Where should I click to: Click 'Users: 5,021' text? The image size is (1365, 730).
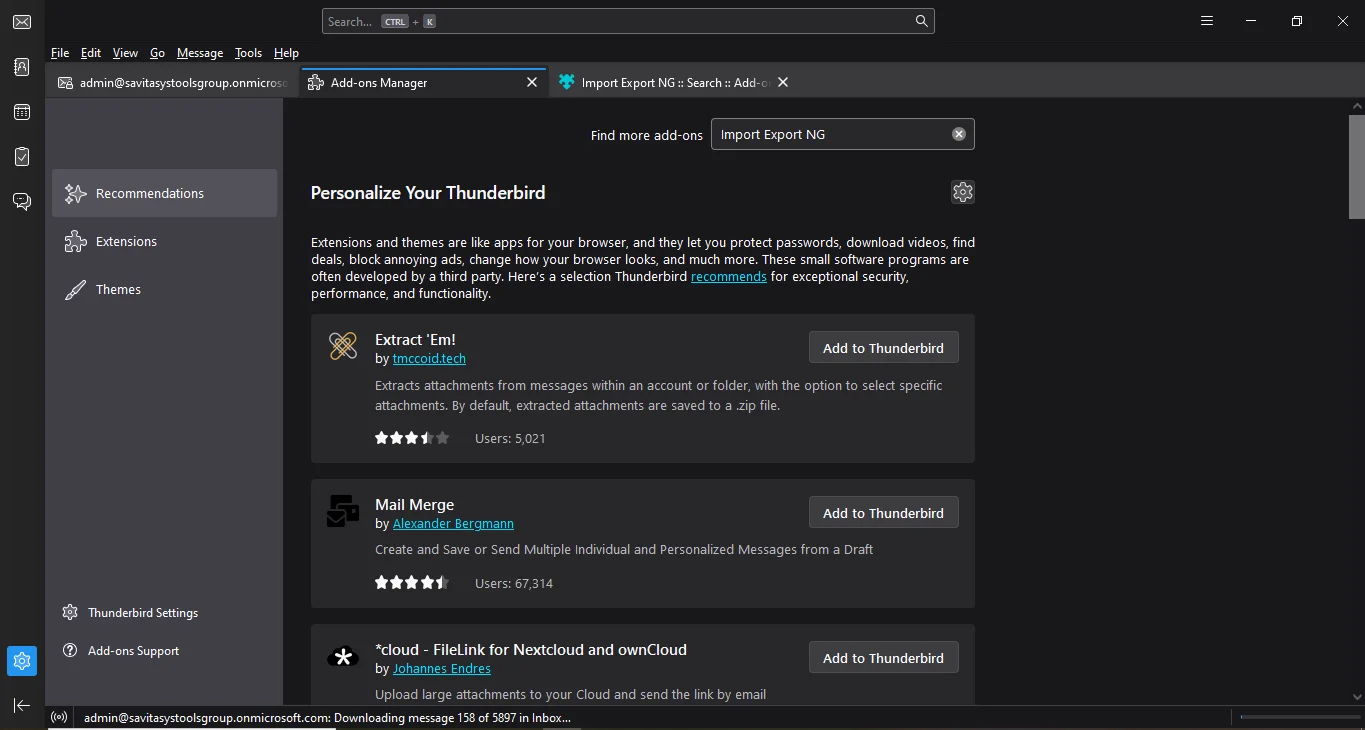(510, 438)
